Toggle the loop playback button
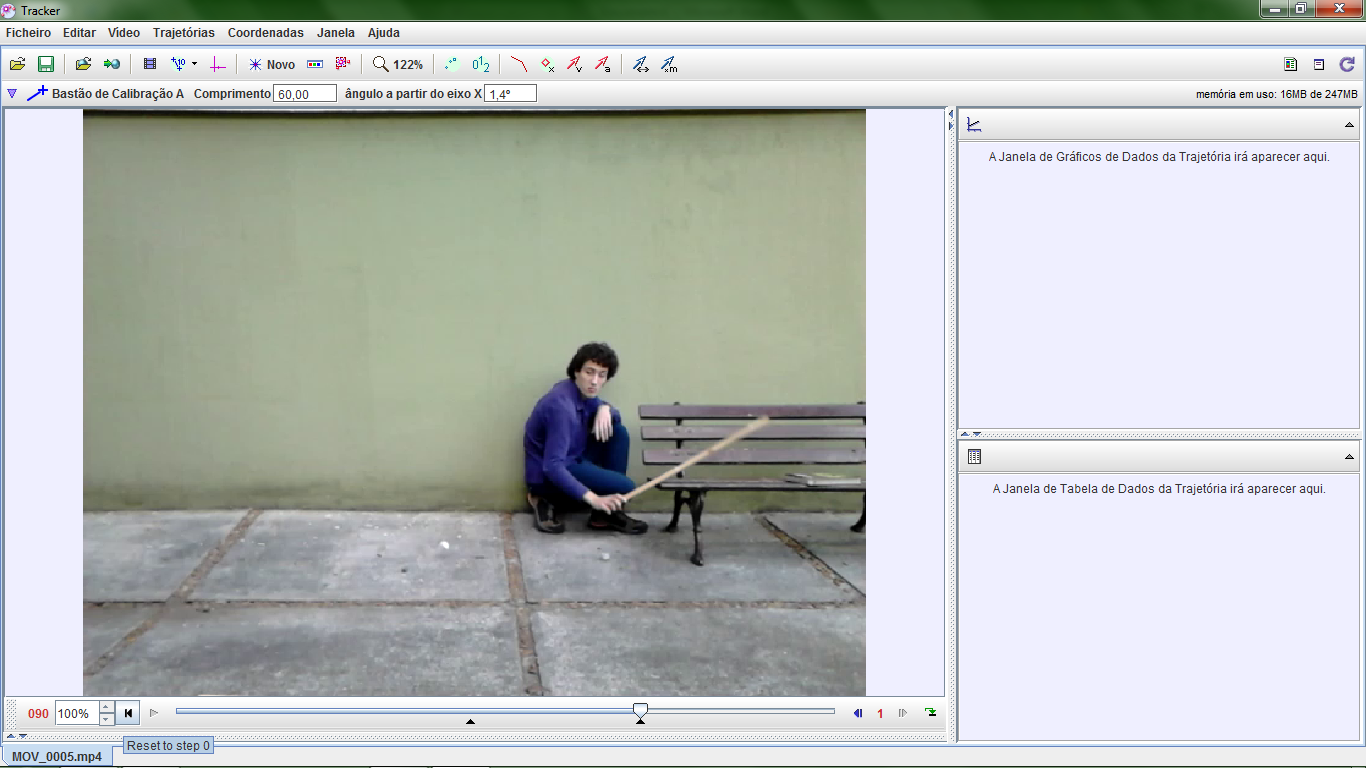The width and height of the screenshot is (1366, 768). (x=931, y=712)
